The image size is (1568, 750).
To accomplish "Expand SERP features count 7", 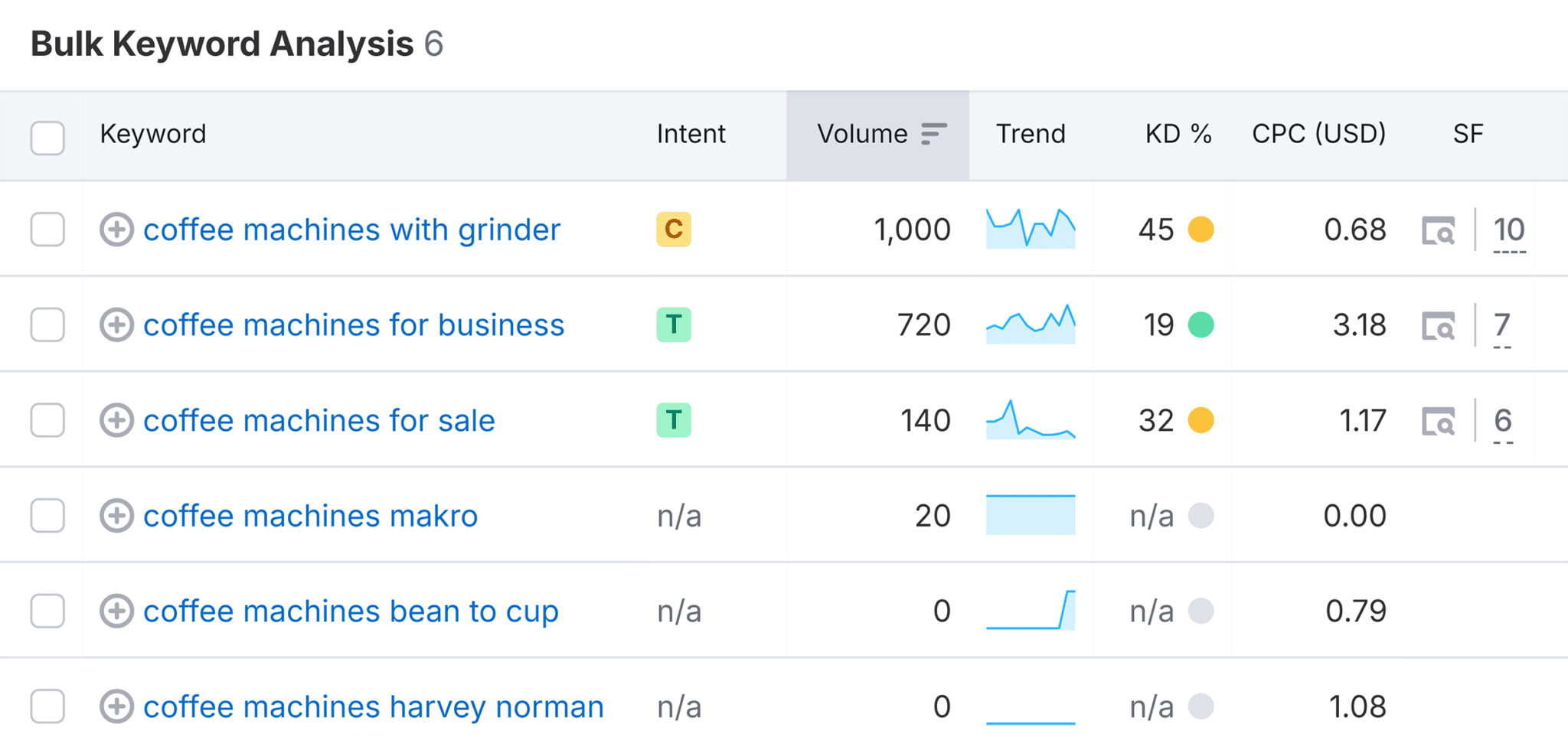I will (1502, 326).
